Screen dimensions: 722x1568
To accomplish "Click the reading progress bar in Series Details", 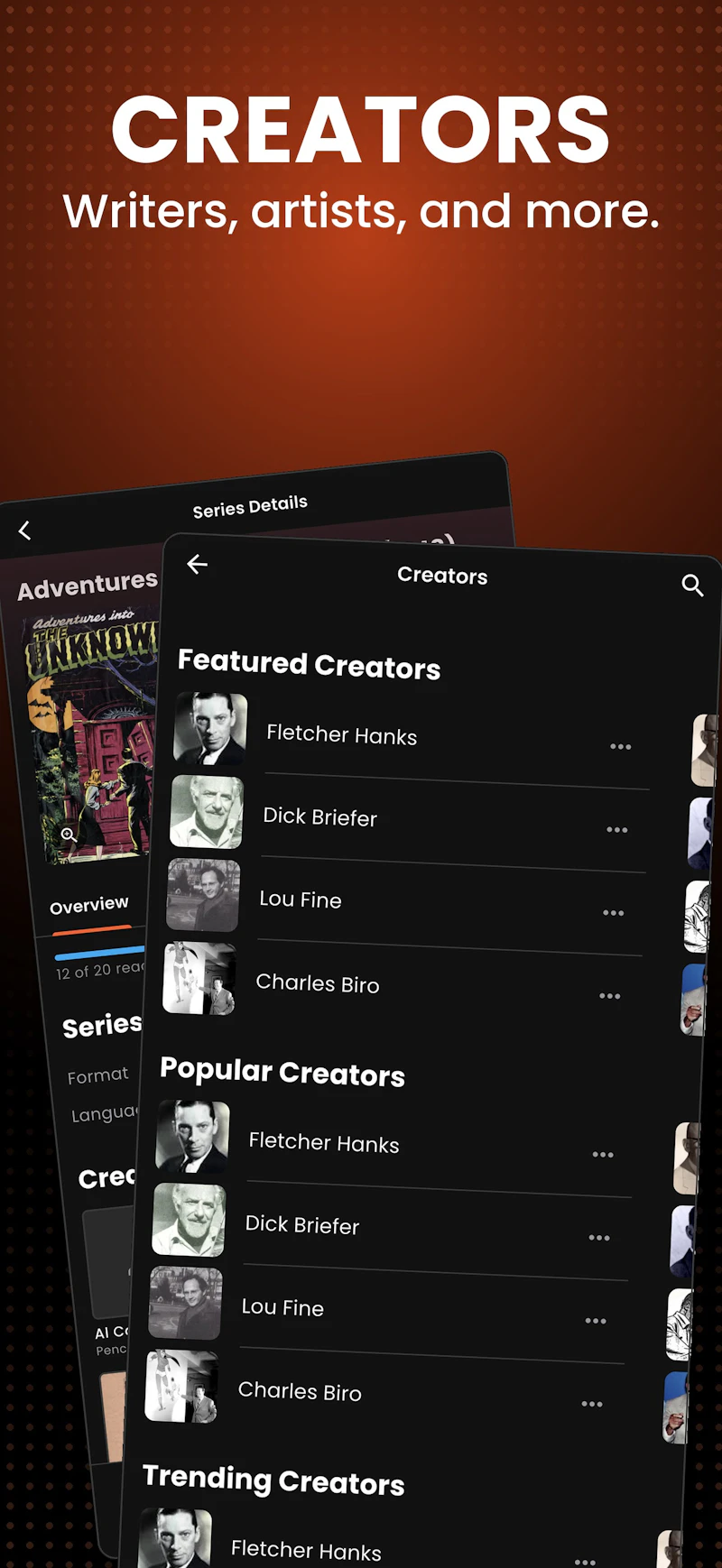I will click(x=99, y=952).
